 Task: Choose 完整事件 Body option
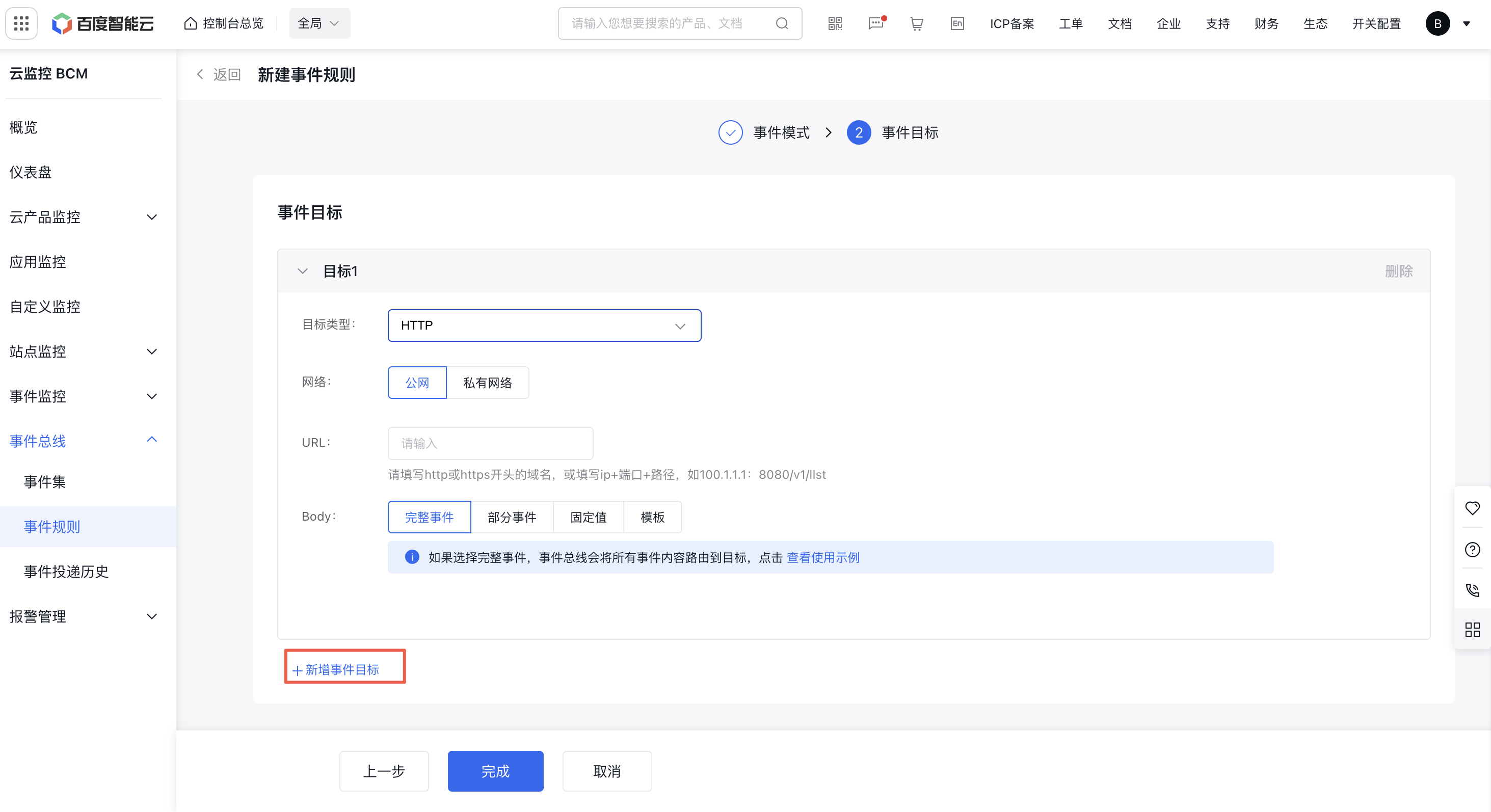tap(429, 517)
